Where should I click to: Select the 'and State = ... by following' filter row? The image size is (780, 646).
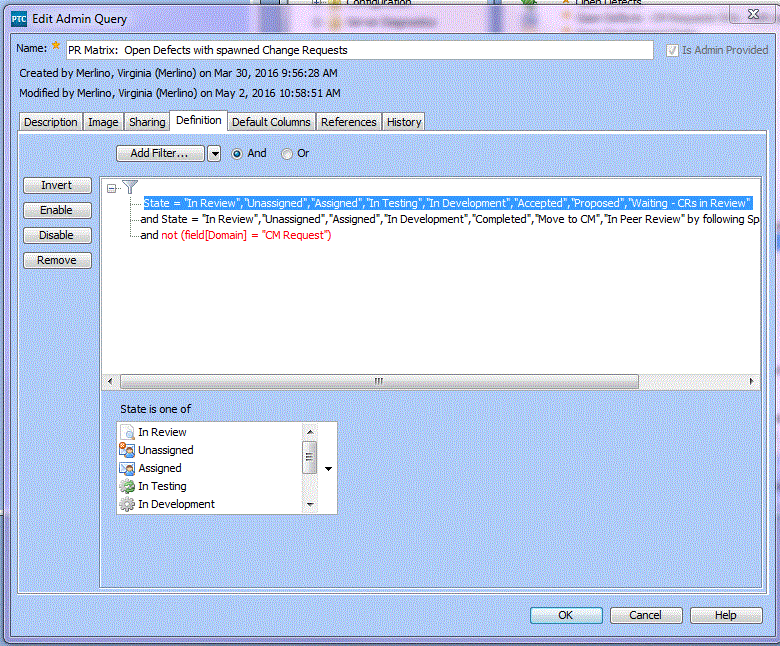pyautogui.click(x=450, y=219)
